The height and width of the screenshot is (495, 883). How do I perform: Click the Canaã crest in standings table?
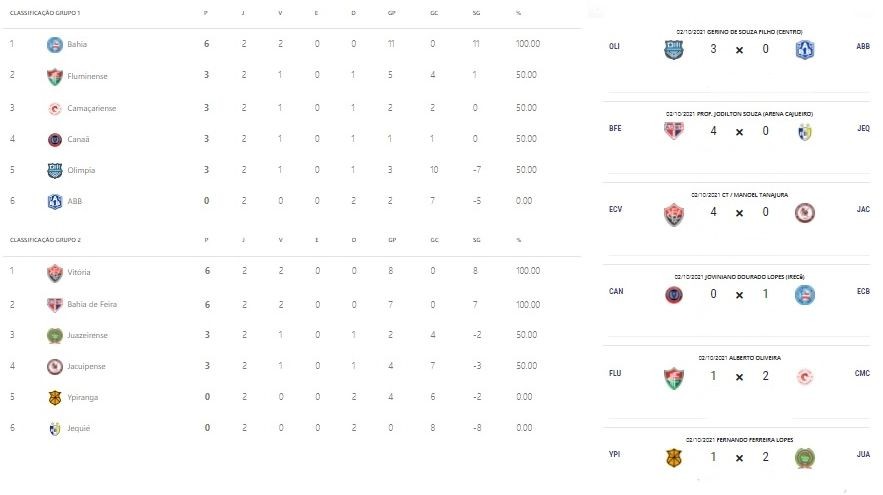tap(55, 139)
